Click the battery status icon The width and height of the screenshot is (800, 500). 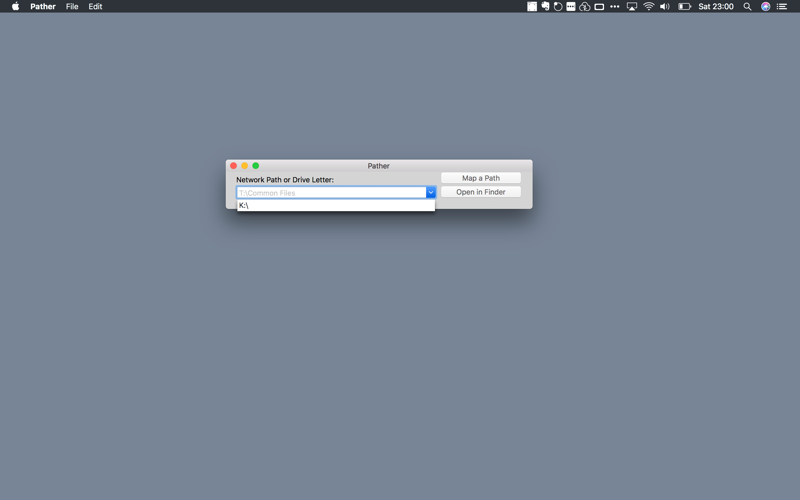click(x=684, y=7)
